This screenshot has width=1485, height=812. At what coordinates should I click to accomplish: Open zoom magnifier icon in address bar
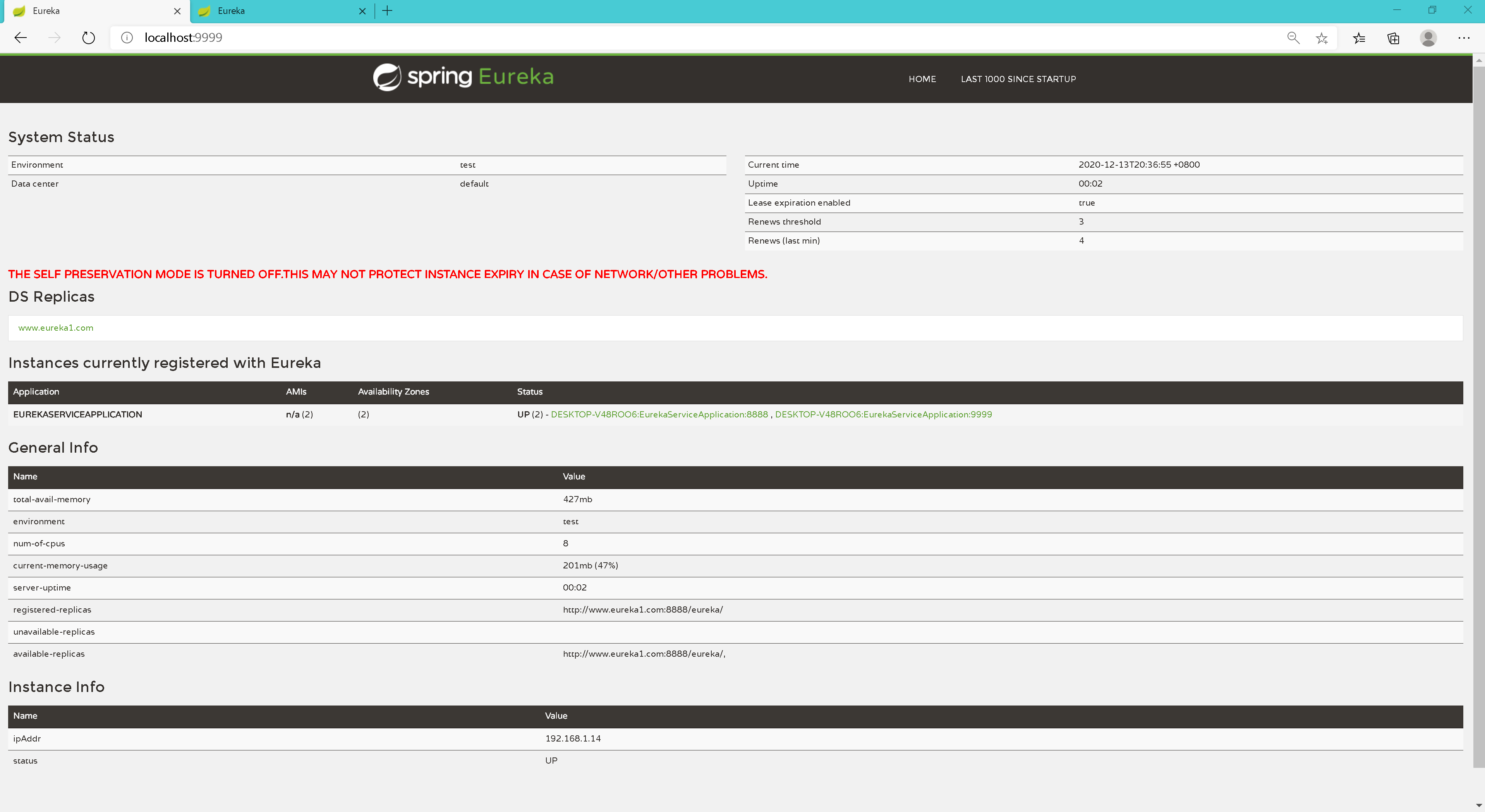click(1293, 38)
